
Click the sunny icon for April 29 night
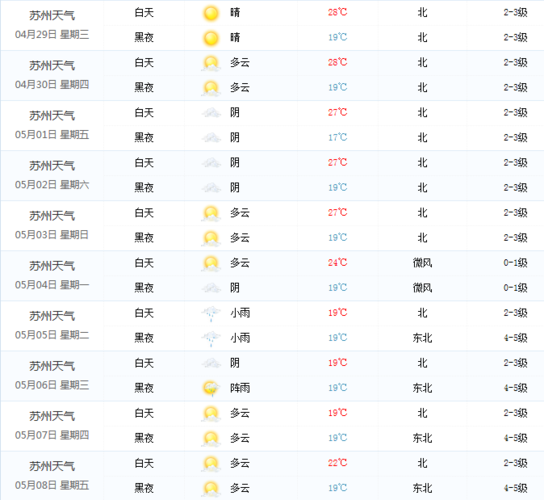(x=211, y=38)
